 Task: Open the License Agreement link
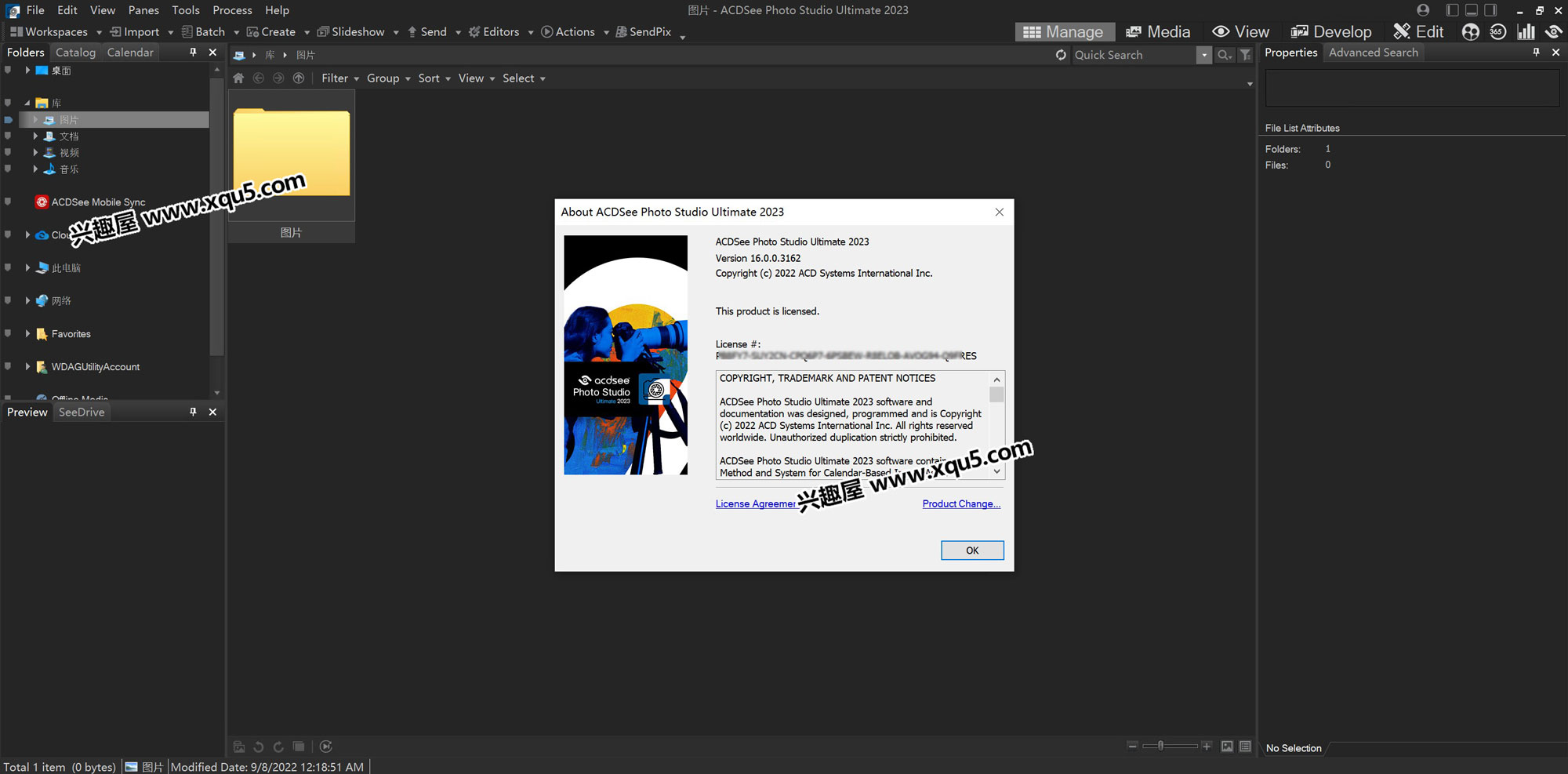pyautogui.click(x=756, y=503)
